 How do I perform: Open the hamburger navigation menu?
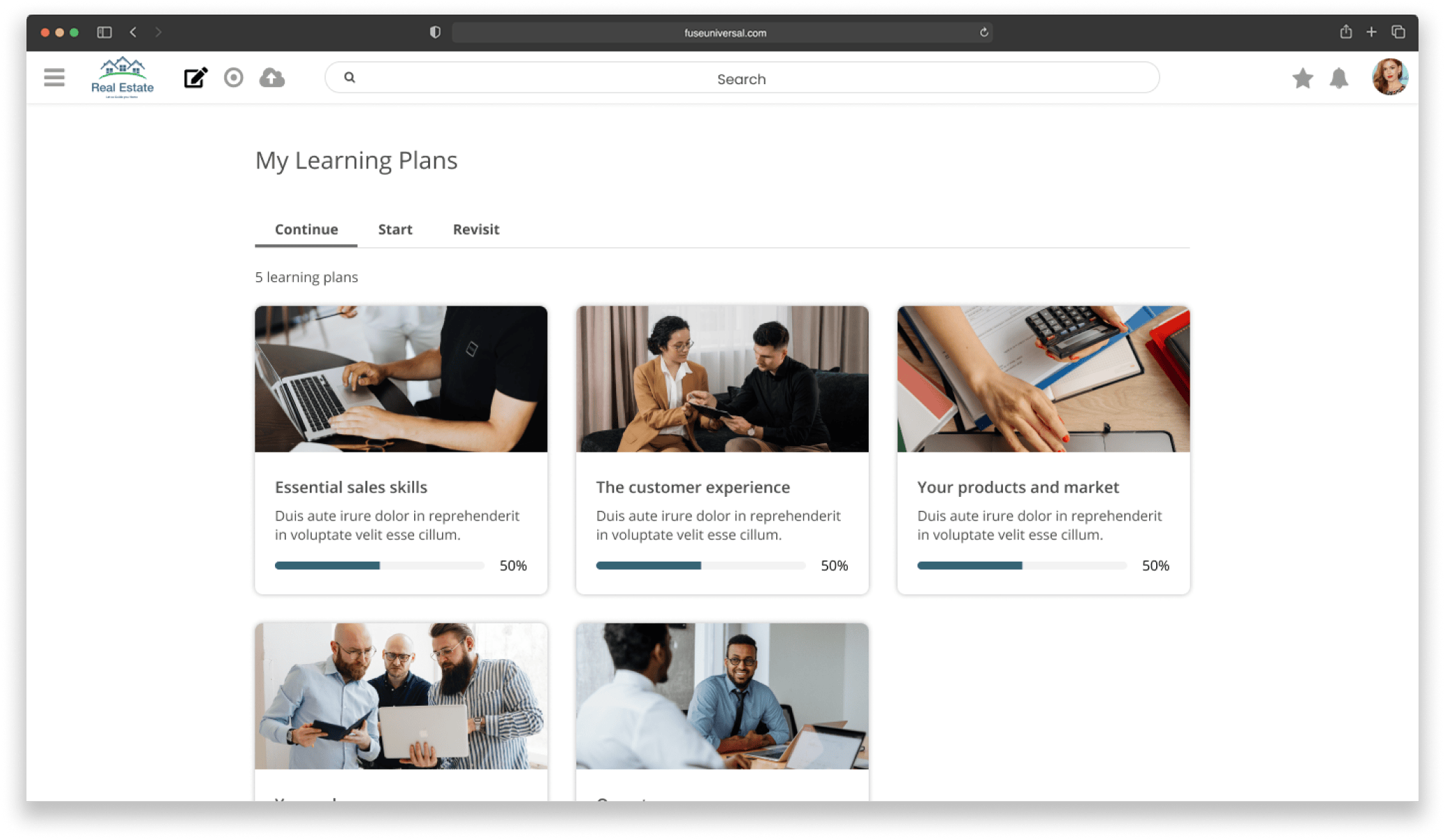(54, 77)
